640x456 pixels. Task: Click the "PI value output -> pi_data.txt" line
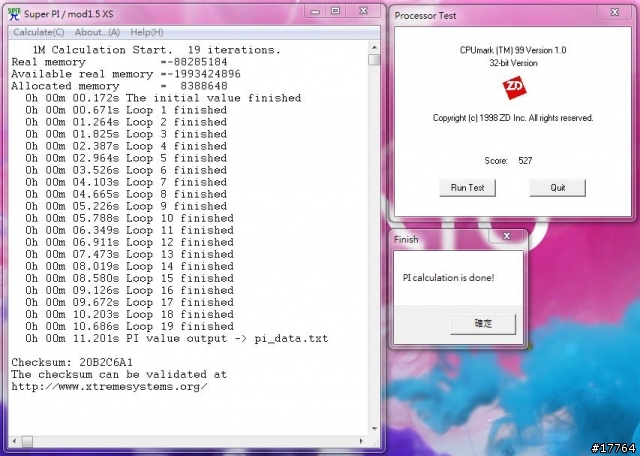point(177,338)
